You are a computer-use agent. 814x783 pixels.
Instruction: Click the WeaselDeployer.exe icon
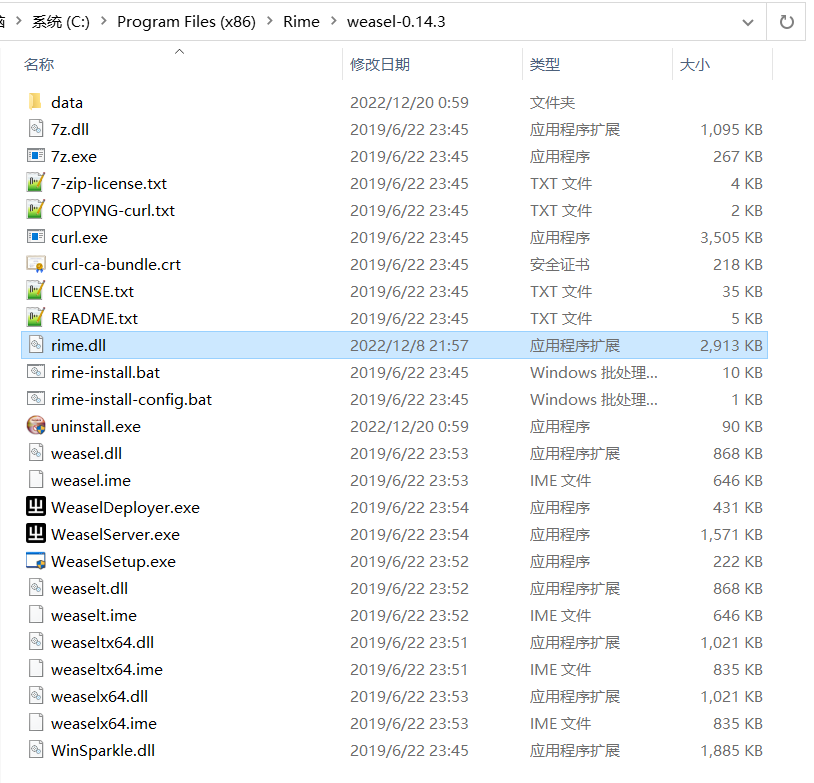35,507
